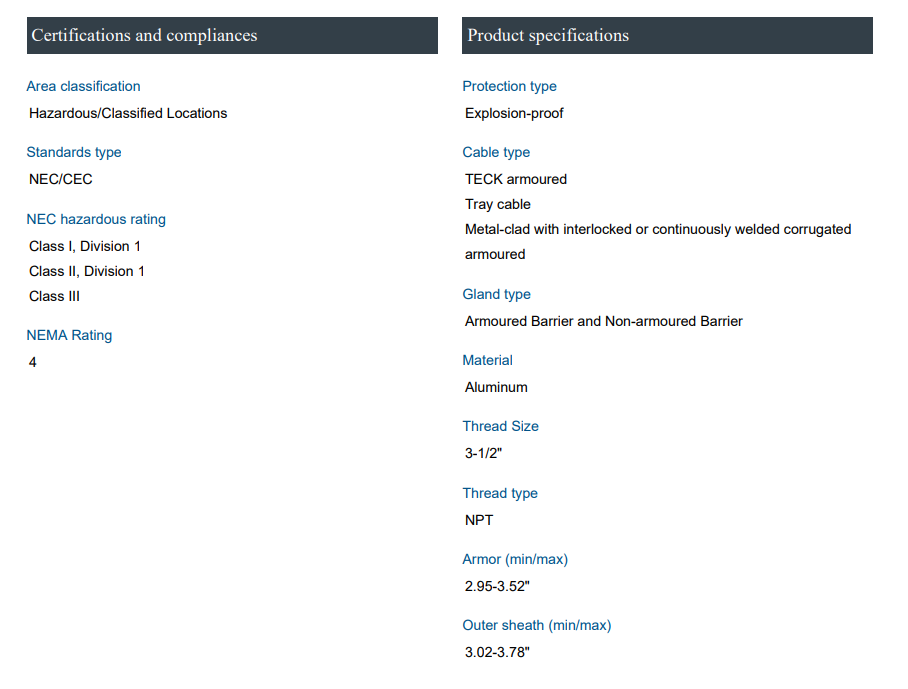Click the Certifications and compliances header
The height and width of the screenshot is (689, 908).
tap(145, 36)
